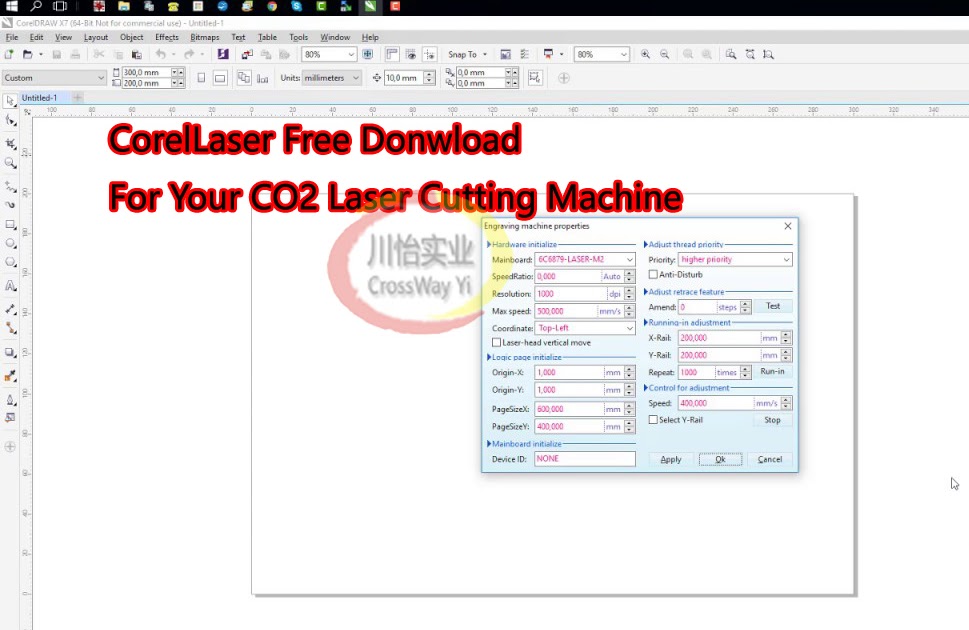Select the Color Eyedropper tool
Viewport: 969px width, 630px height.
(x=10, y=376)
